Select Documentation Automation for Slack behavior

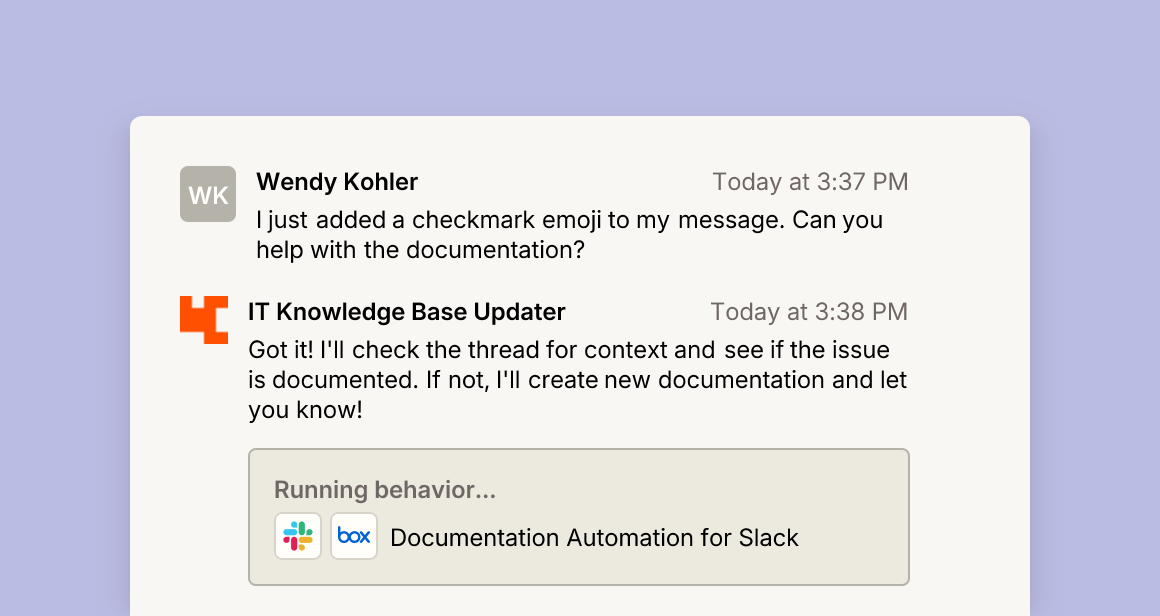pyautogui.click(x=594, y=538)
